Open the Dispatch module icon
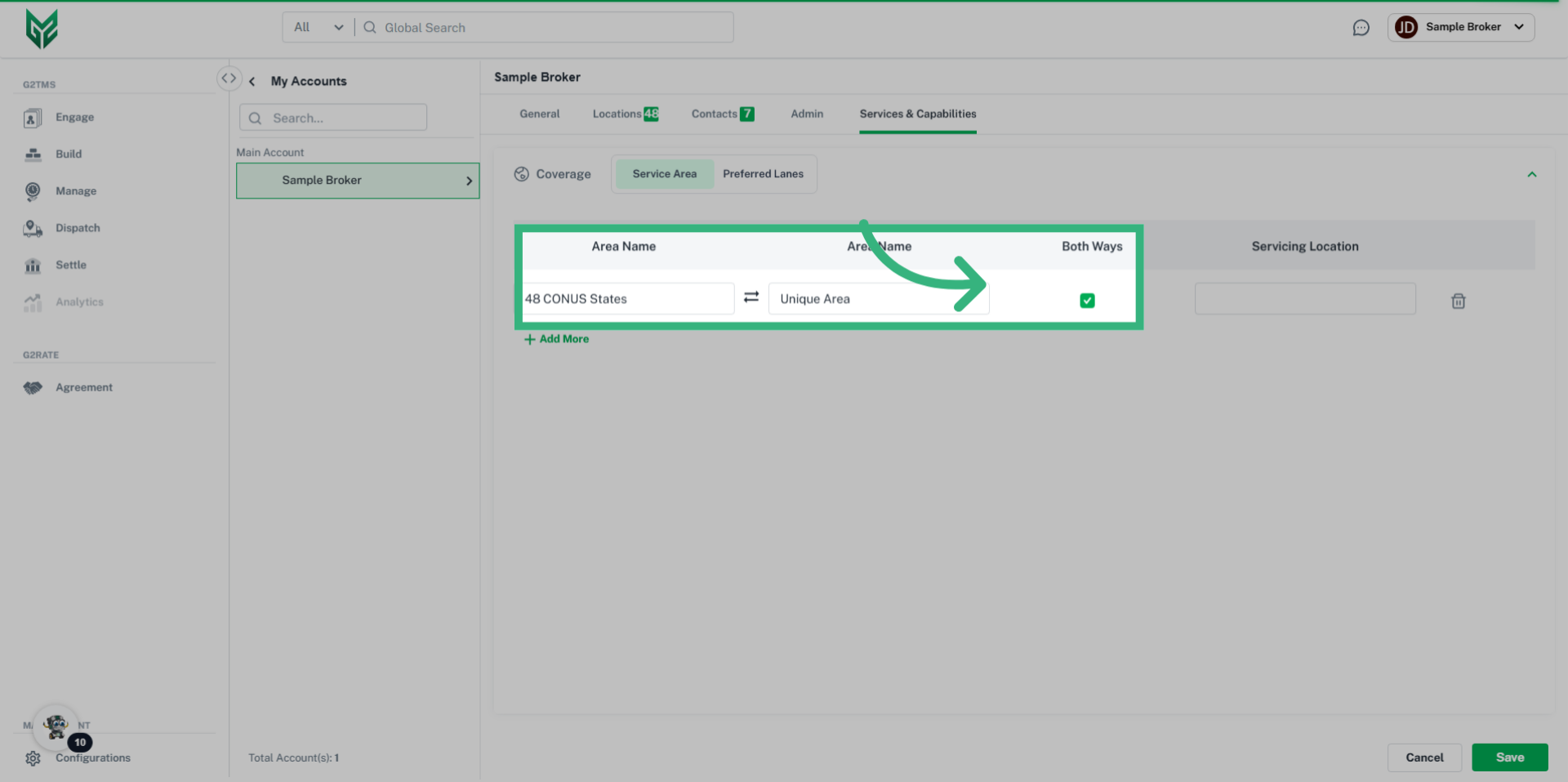This screenshot has height=782, width=1568. pos(33,229)
